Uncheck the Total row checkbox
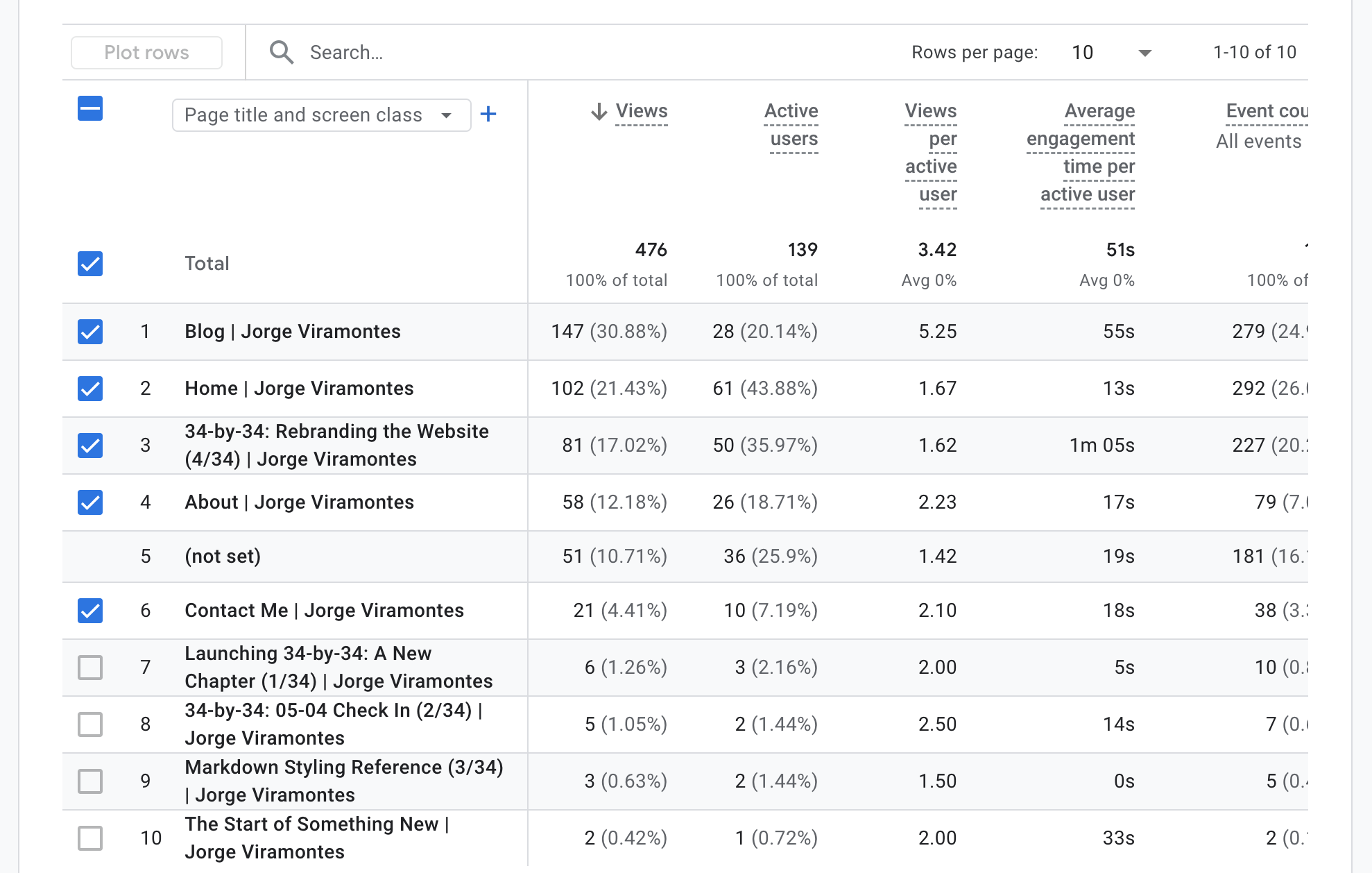Image resolution: width=1372 pixels, height=873 pixels. click(x=90, y=264)
